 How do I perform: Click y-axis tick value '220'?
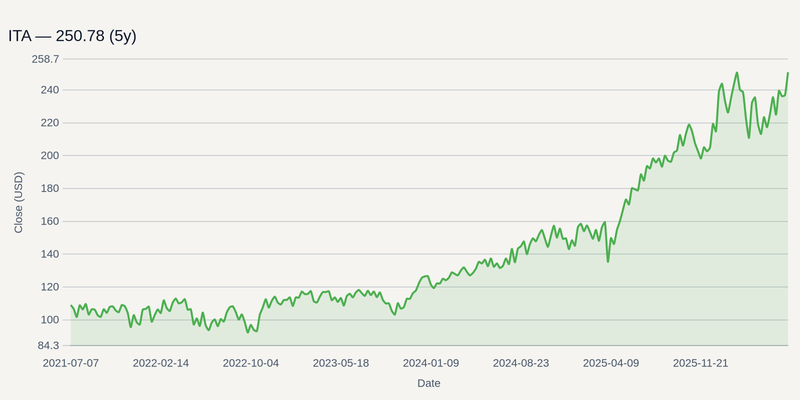[49, 123]
